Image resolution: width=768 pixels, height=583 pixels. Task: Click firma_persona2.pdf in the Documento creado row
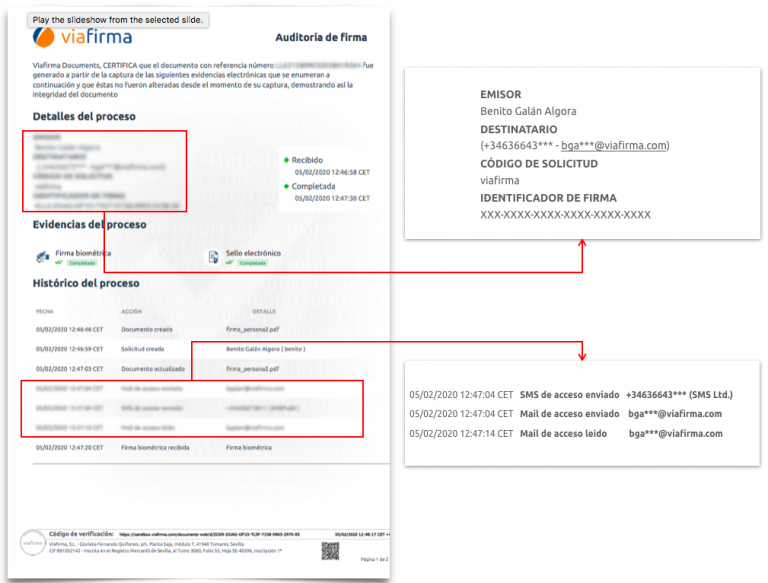point(252,330)
